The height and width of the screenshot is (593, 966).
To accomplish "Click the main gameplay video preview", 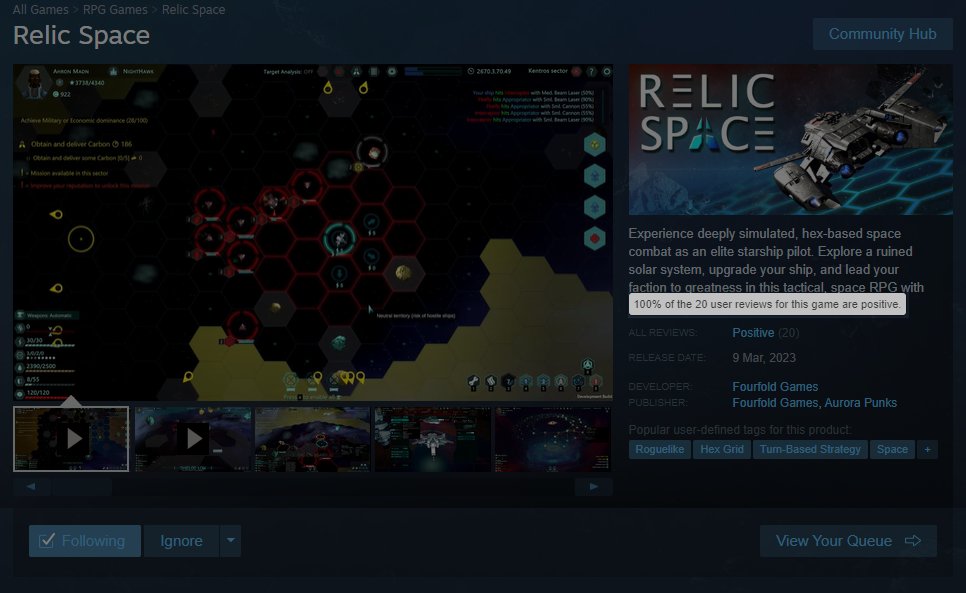I will [x=313, y=232].
